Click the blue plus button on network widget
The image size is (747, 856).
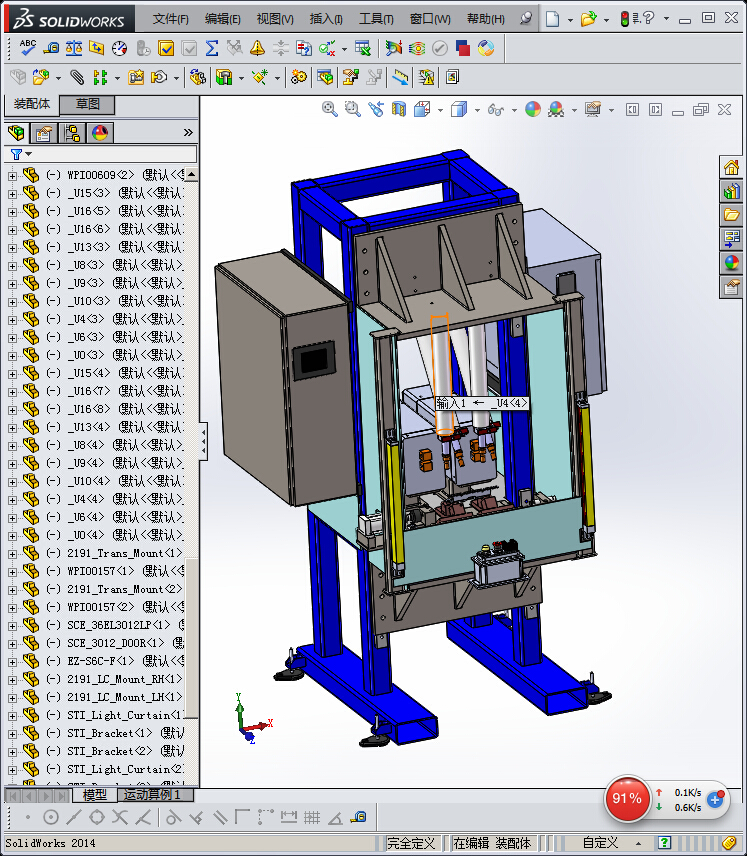click(715, 800)
